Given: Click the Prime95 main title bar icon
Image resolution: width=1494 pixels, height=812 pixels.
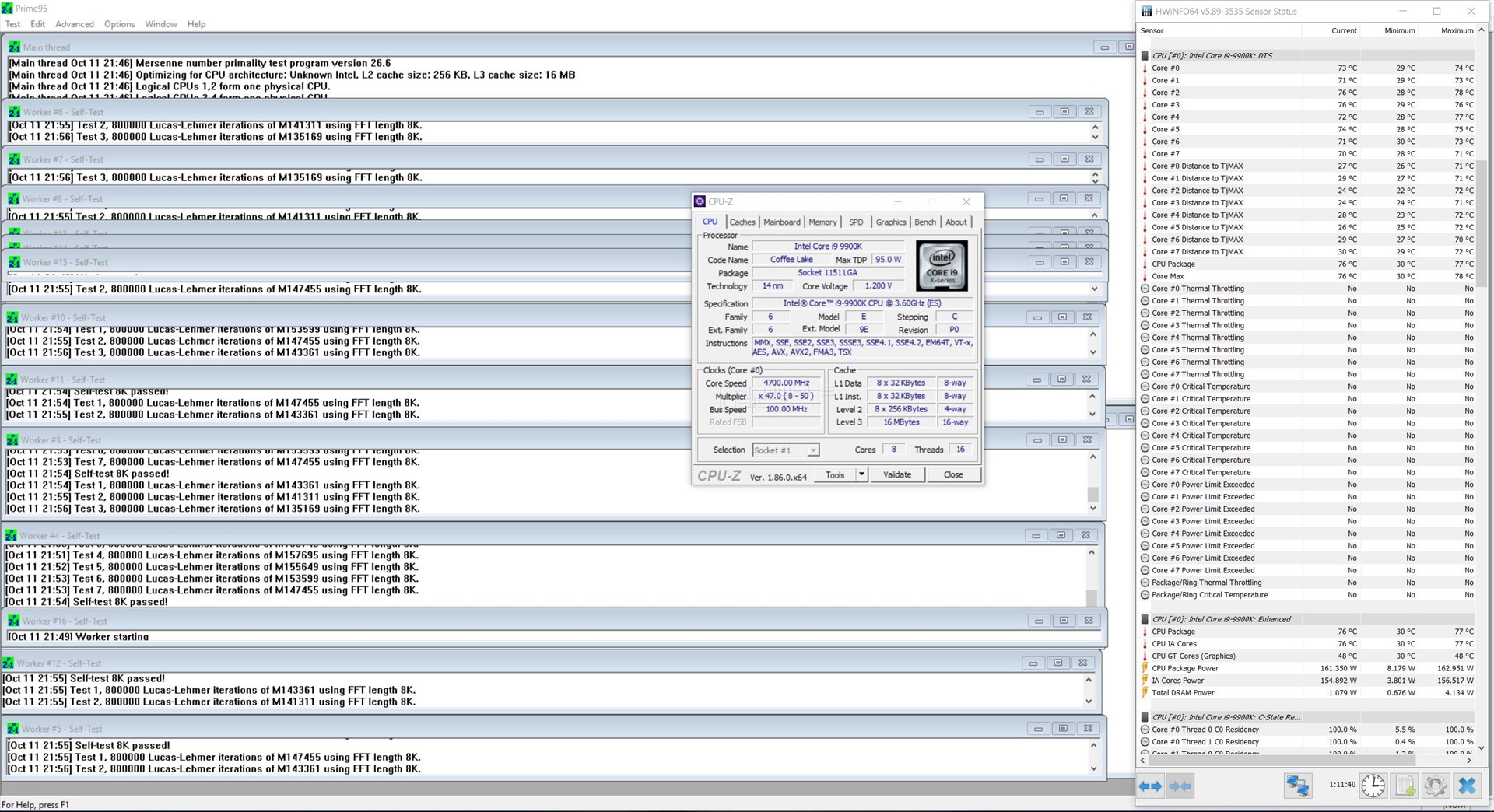Looking at the screenshot, I should tap(7, 9).
